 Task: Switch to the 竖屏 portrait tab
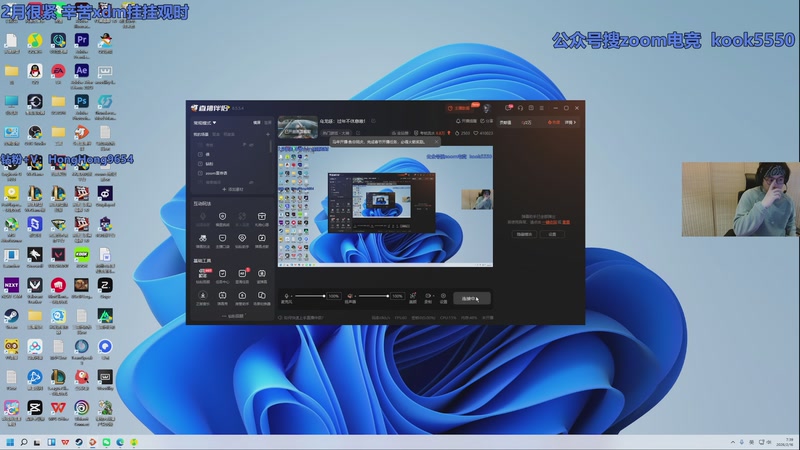pos(267,122)
